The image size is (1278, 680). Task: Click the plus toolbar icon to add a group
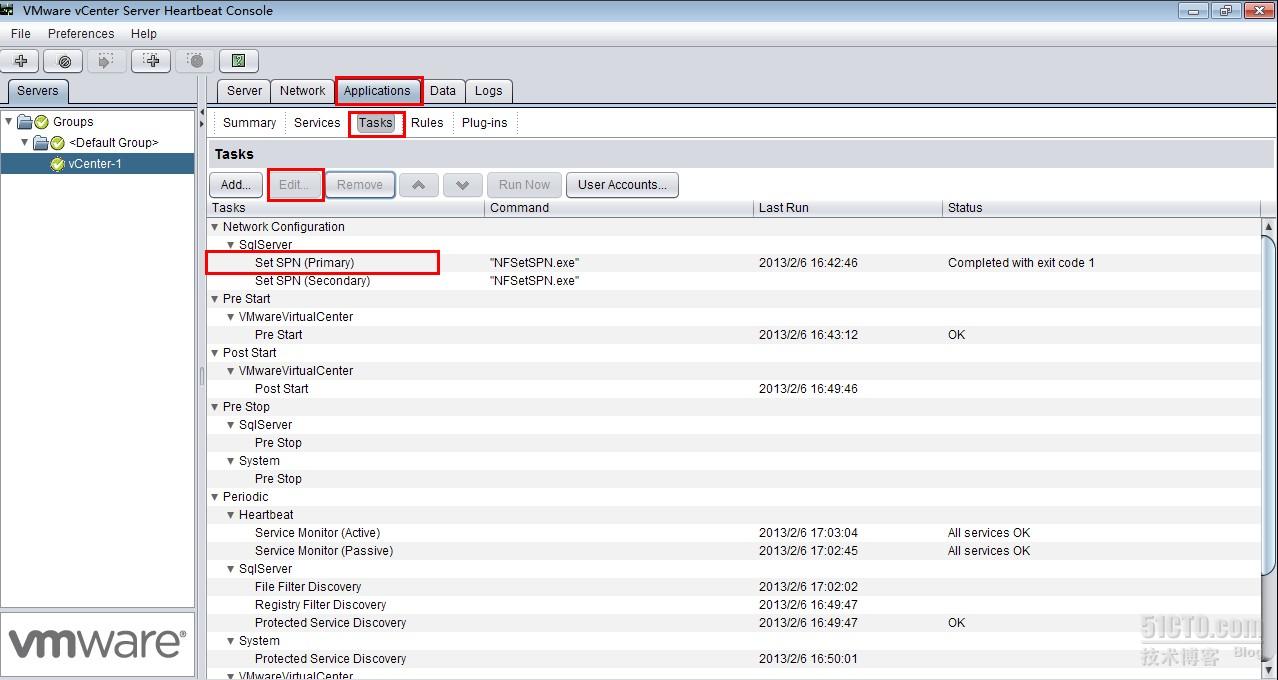(20, 61)
